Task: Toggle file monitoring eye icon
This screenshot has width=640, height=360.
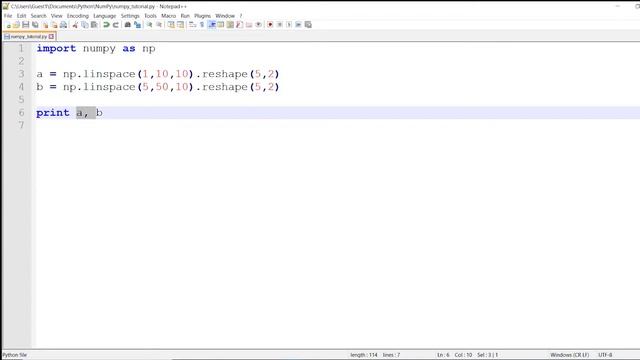Action: coord(258,25)
